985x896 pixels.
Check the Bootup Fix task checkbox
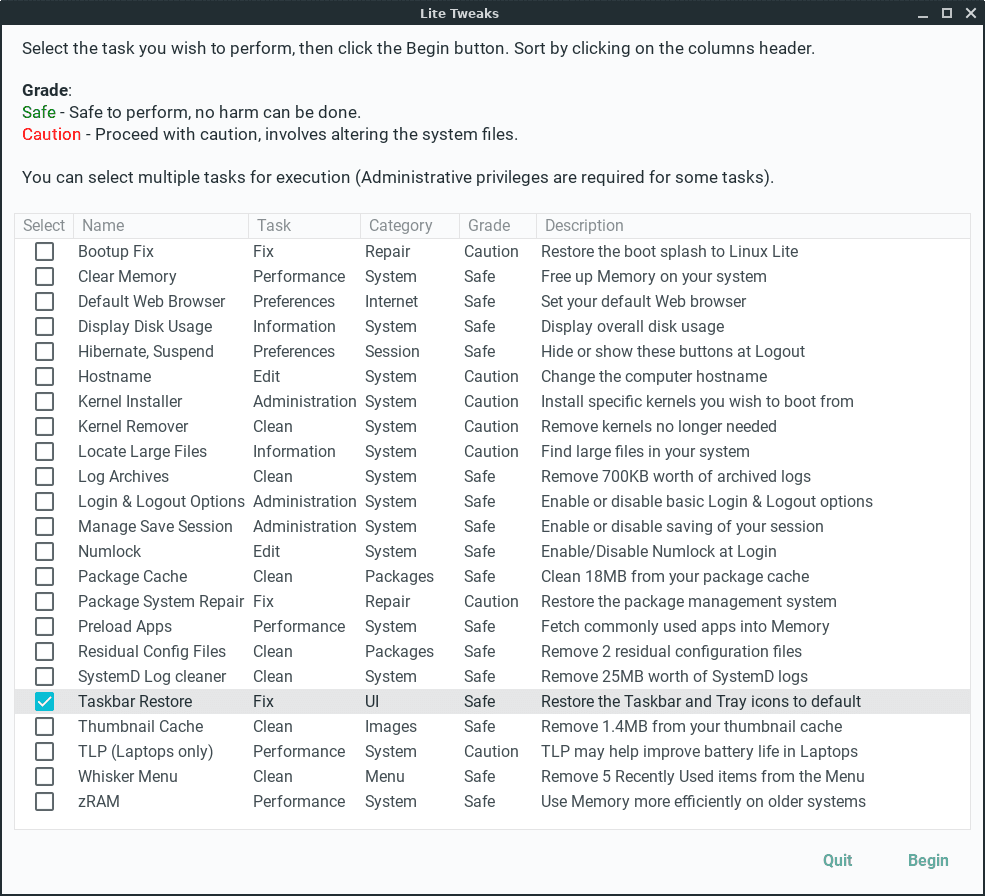[44, 251]
